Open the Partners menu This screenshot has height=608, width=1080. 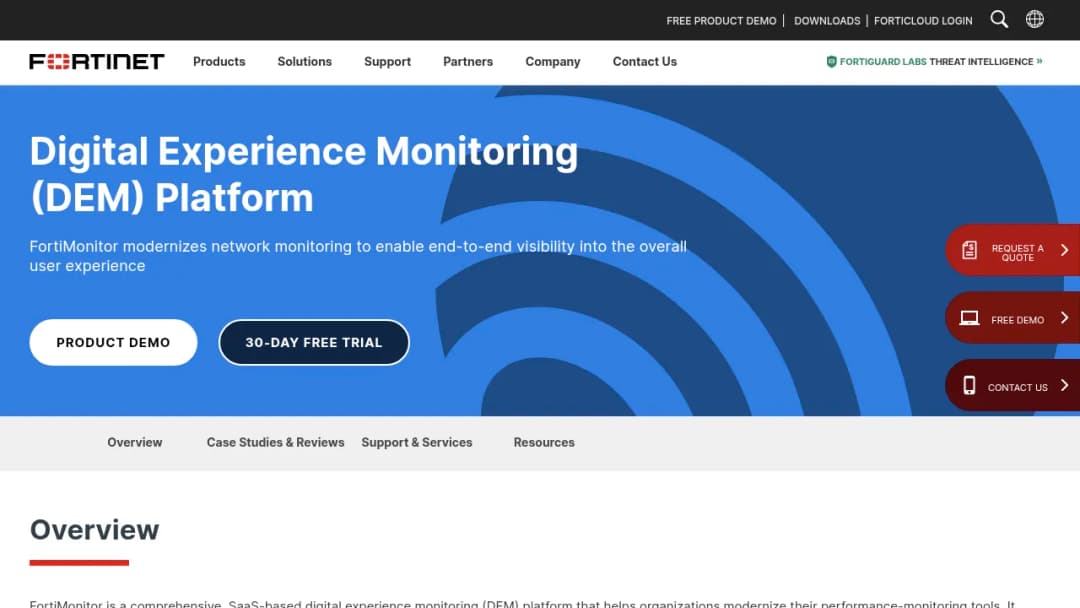pos(468,61)
